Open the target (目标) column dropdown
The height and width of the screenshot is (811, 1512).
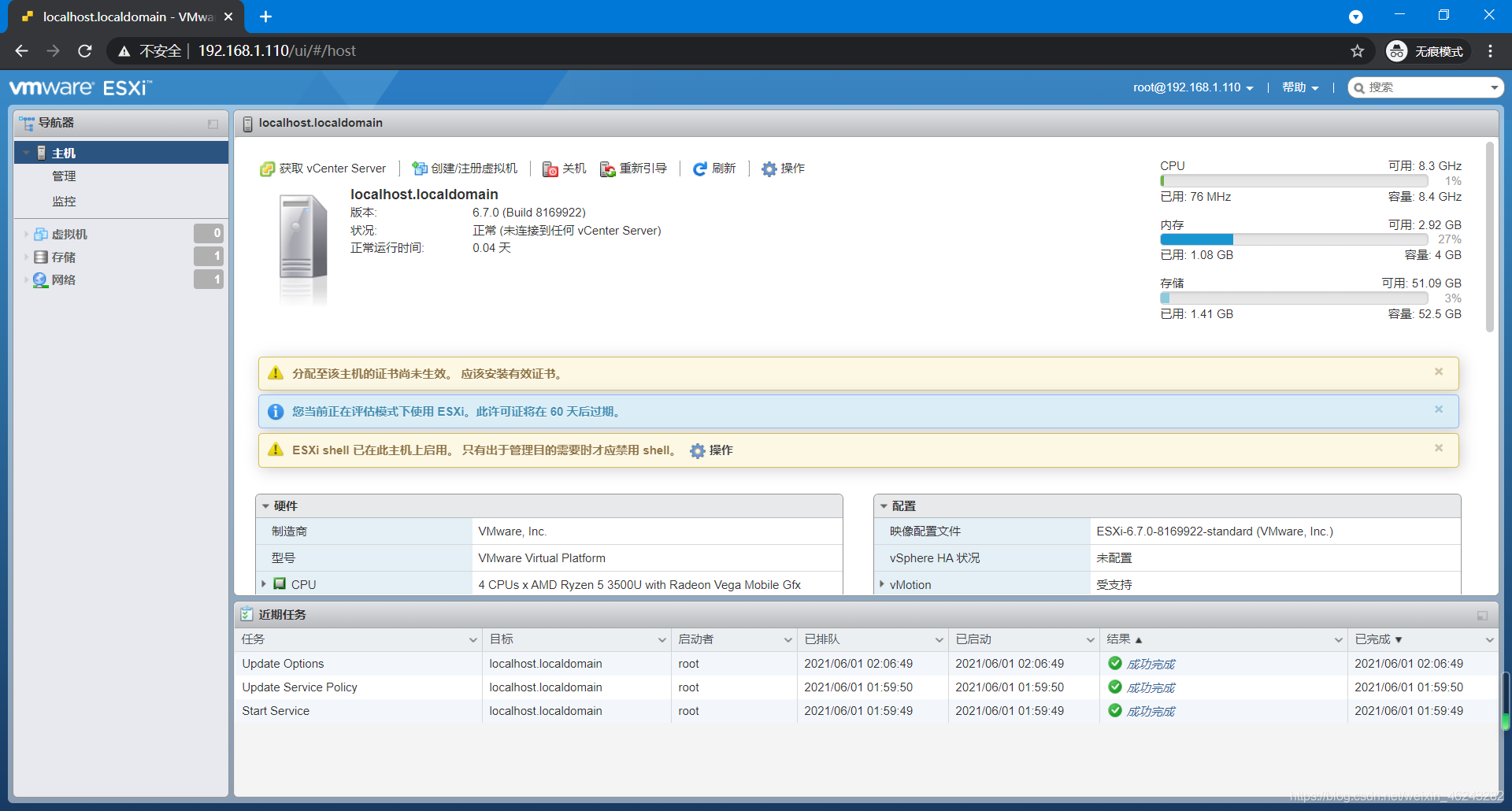coord(661,639)
